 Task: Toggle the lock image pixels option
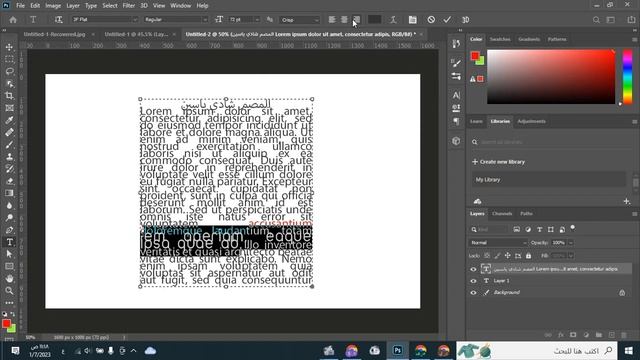point(497,256)
